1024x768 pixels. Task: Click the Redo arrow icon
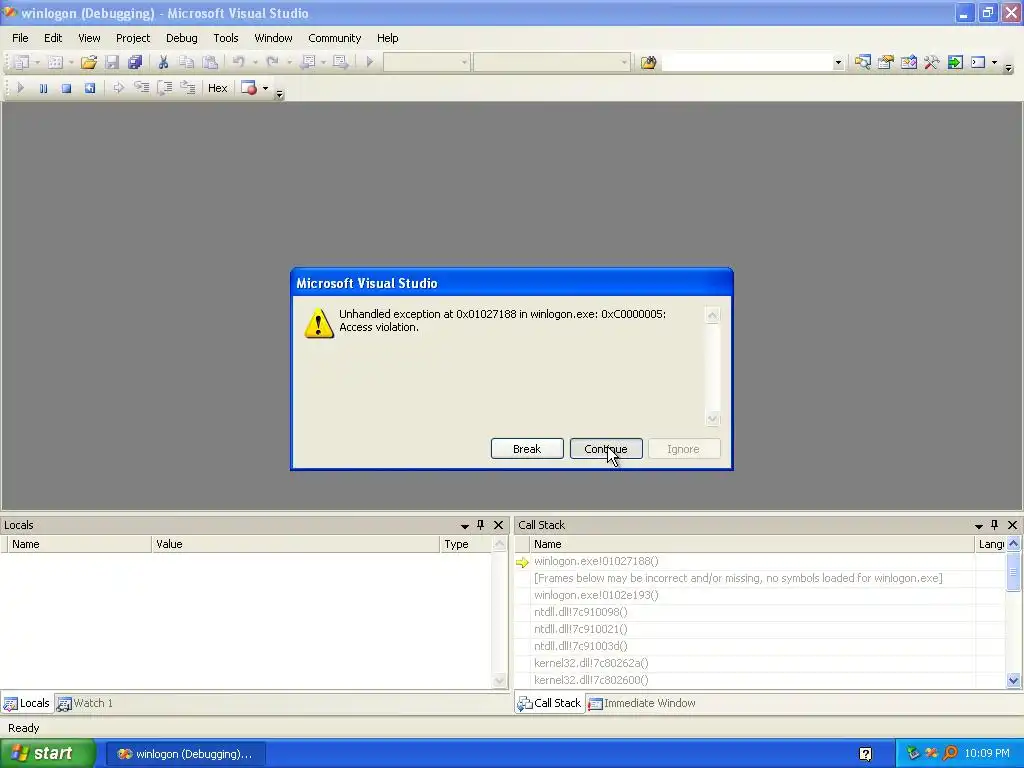click(x=272, y=62)
